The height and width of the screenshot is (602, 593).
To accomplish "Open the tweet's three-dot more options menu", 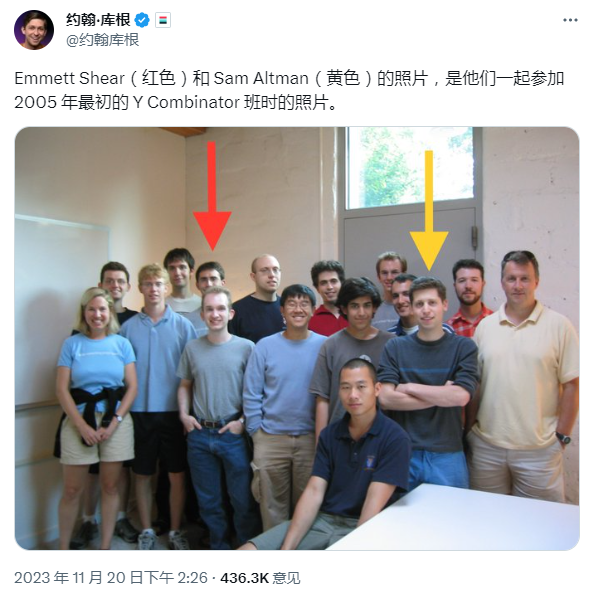I will click(570, 20).
